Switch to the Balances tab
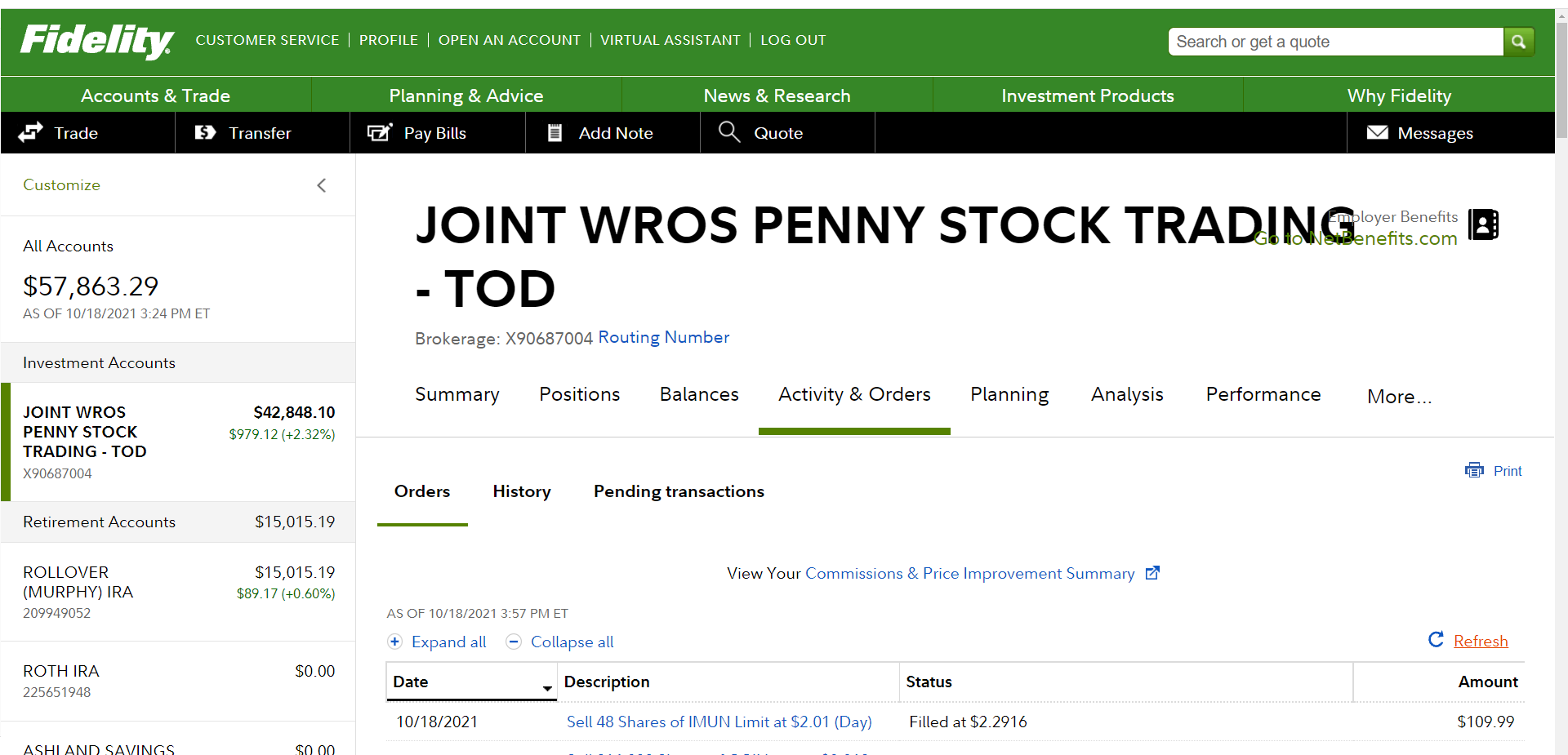This screenshot has width=1568, height=755. pos(699,394)
